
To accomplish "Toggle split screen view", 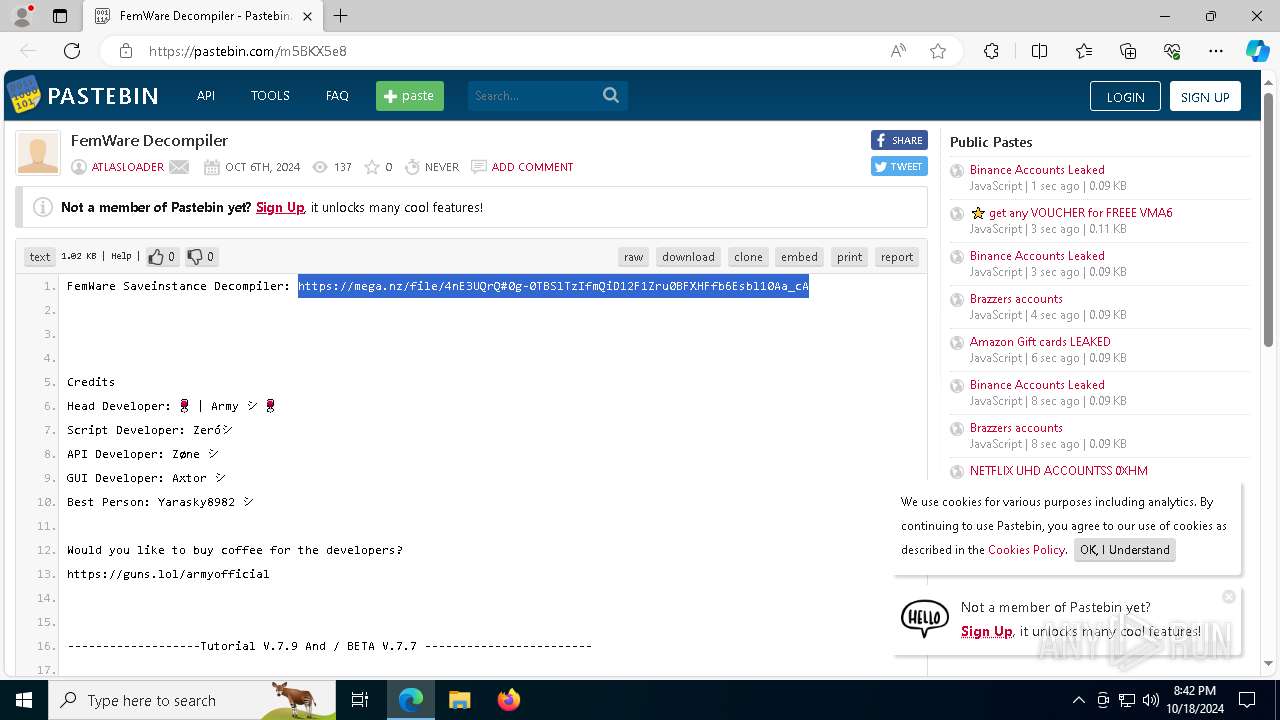I will 1039,51.
